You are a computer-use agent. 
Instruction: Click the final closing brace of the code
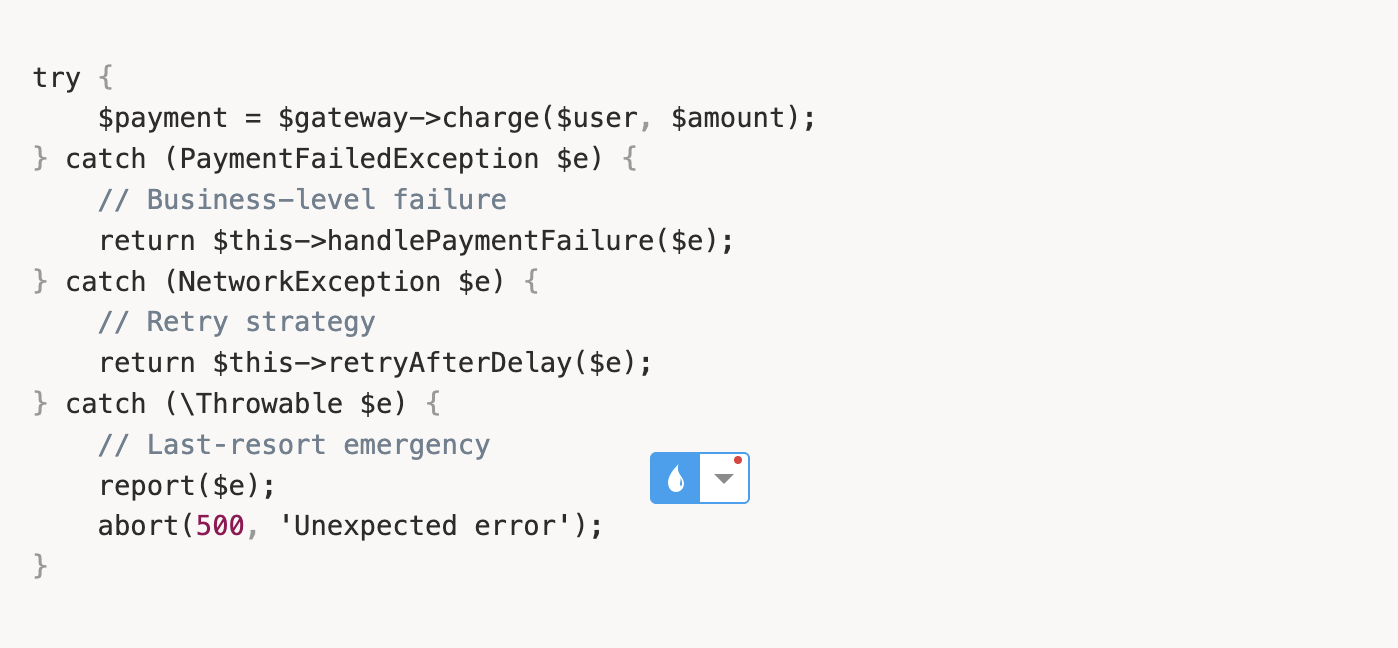(x=40, y=567)
